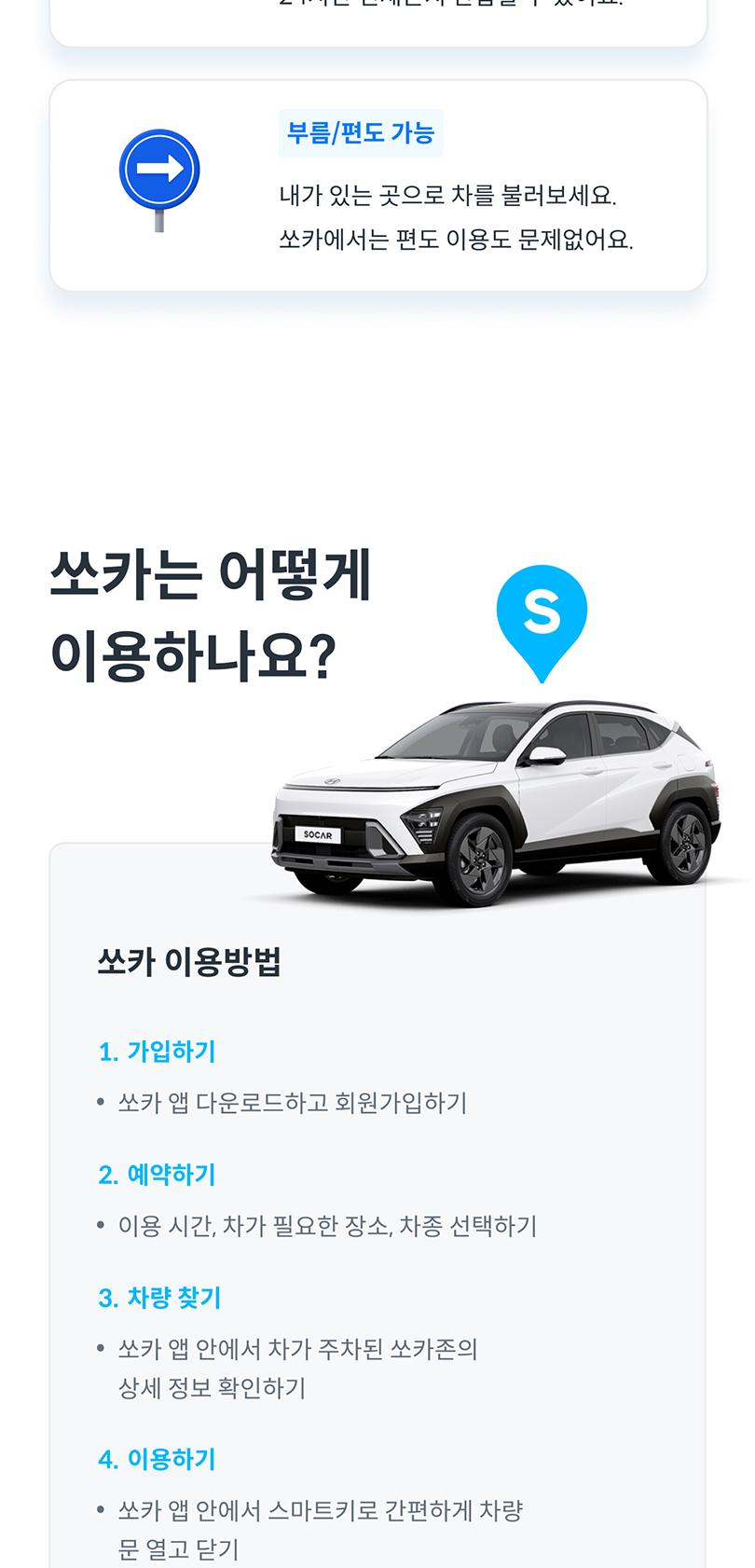Click the line 쏘카에서는 편도 이용도 문제없어요
Screen dimensions: 755x1568
(456, 241)
